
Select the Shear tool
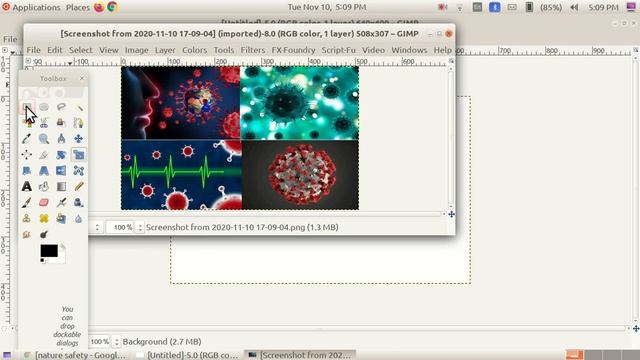click(x=27, y=171)
